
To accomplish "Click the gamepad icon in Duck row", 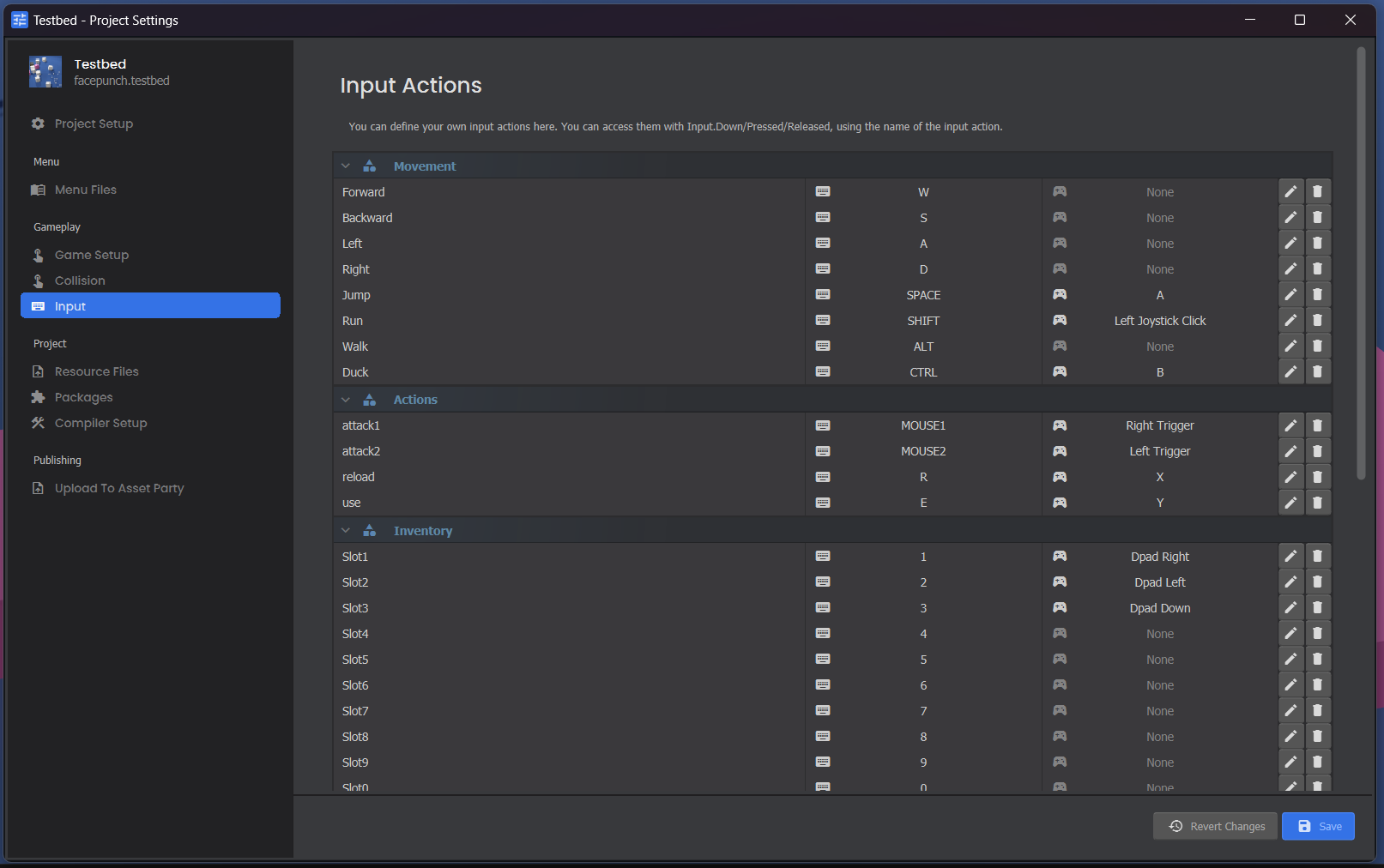I will point(1060,372).
